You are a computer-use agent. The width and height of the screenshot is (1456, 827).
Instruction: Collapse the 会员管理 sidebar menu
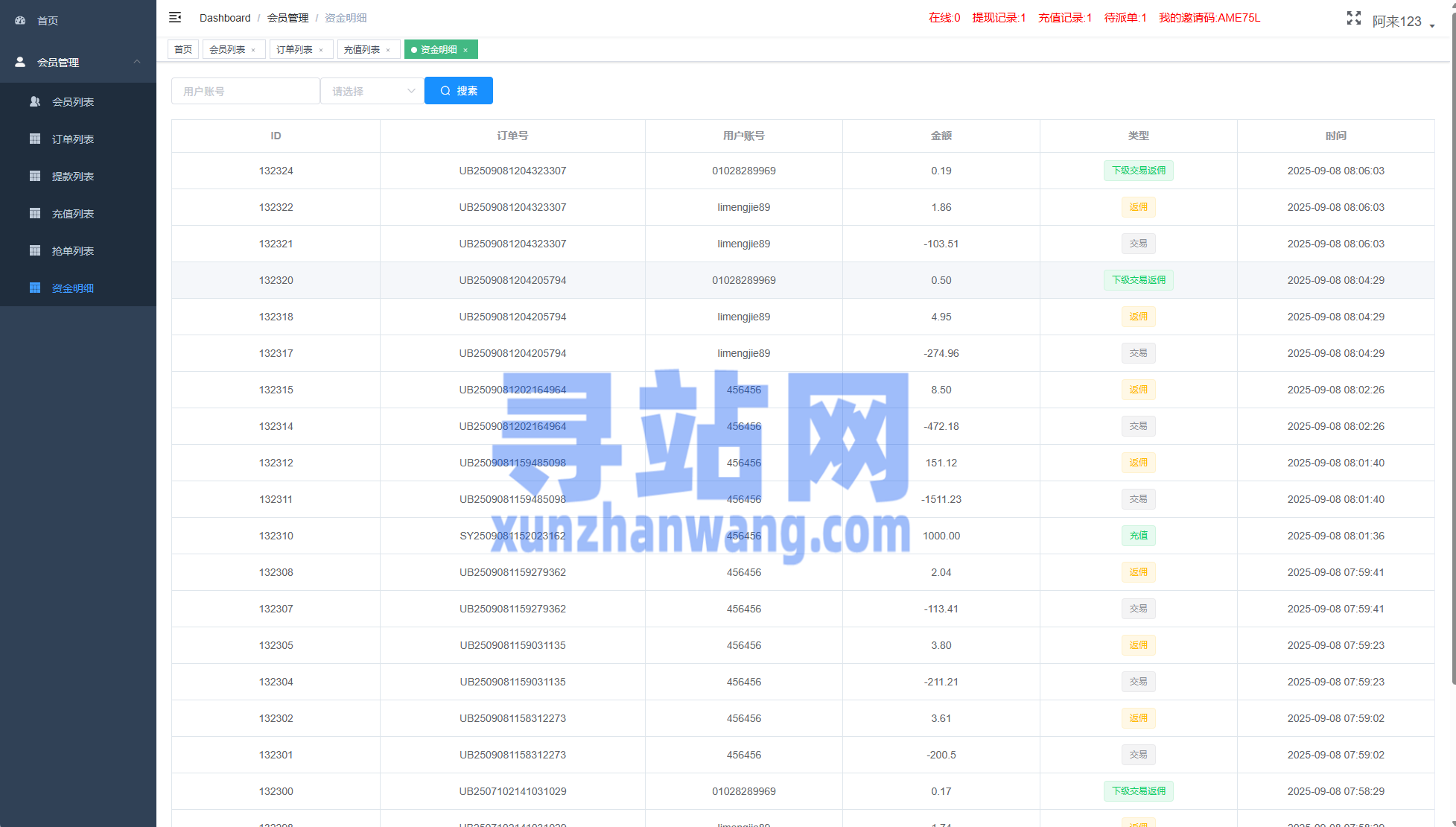coord(137,62)
